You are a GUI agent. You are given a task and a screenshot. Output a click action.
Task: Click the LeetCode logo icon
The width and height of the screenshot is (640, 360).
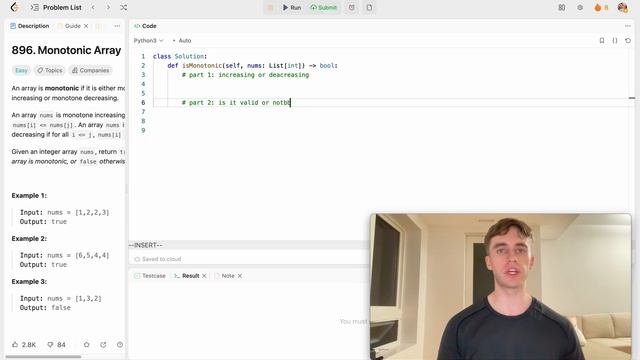14,7
